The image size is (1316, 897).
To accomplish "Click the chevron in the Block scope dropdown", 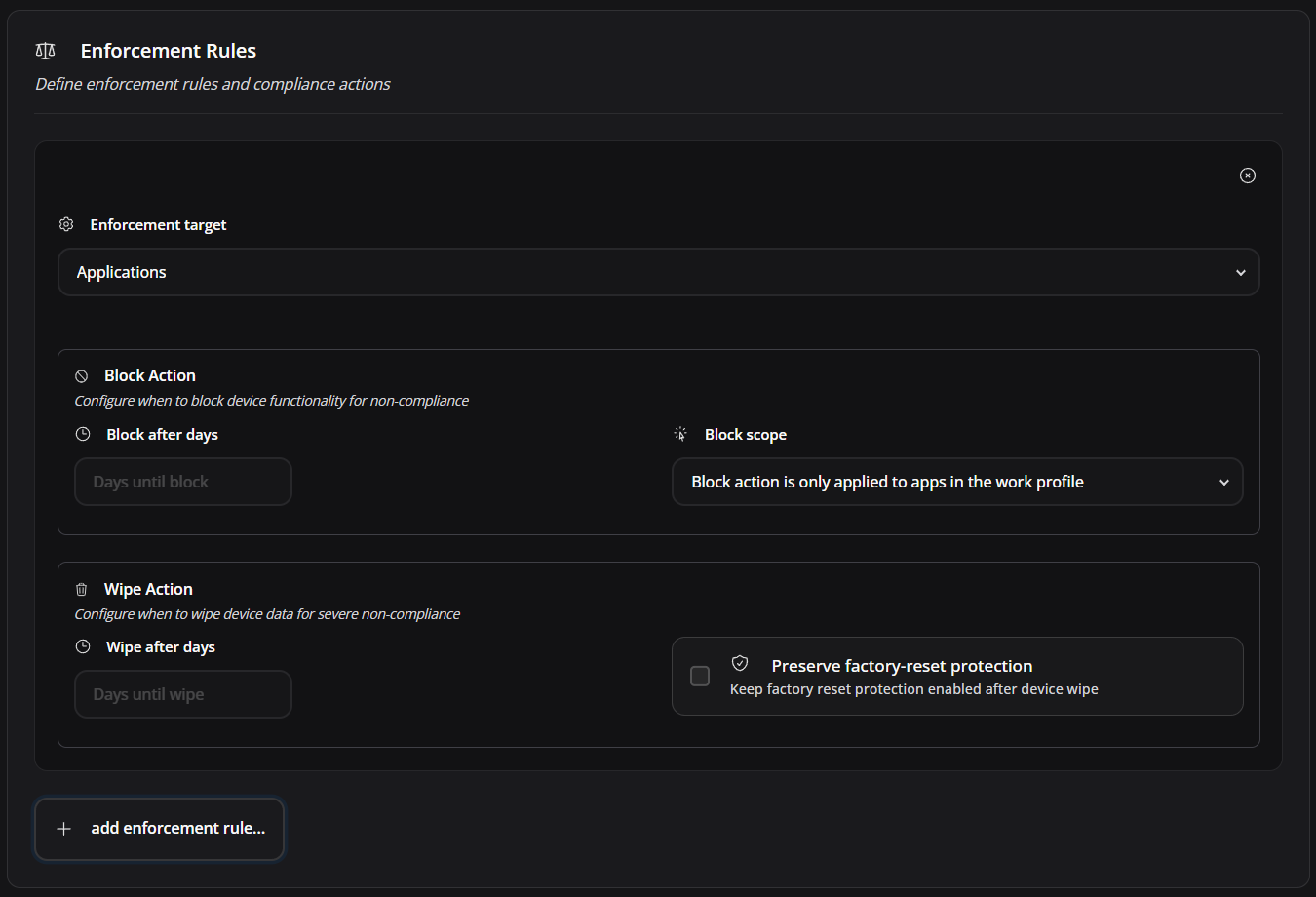I will point(1224,483).
